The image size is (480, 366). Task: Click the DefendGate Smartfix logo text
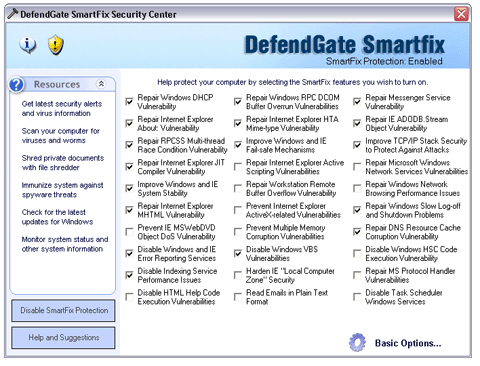click(345, 44)
